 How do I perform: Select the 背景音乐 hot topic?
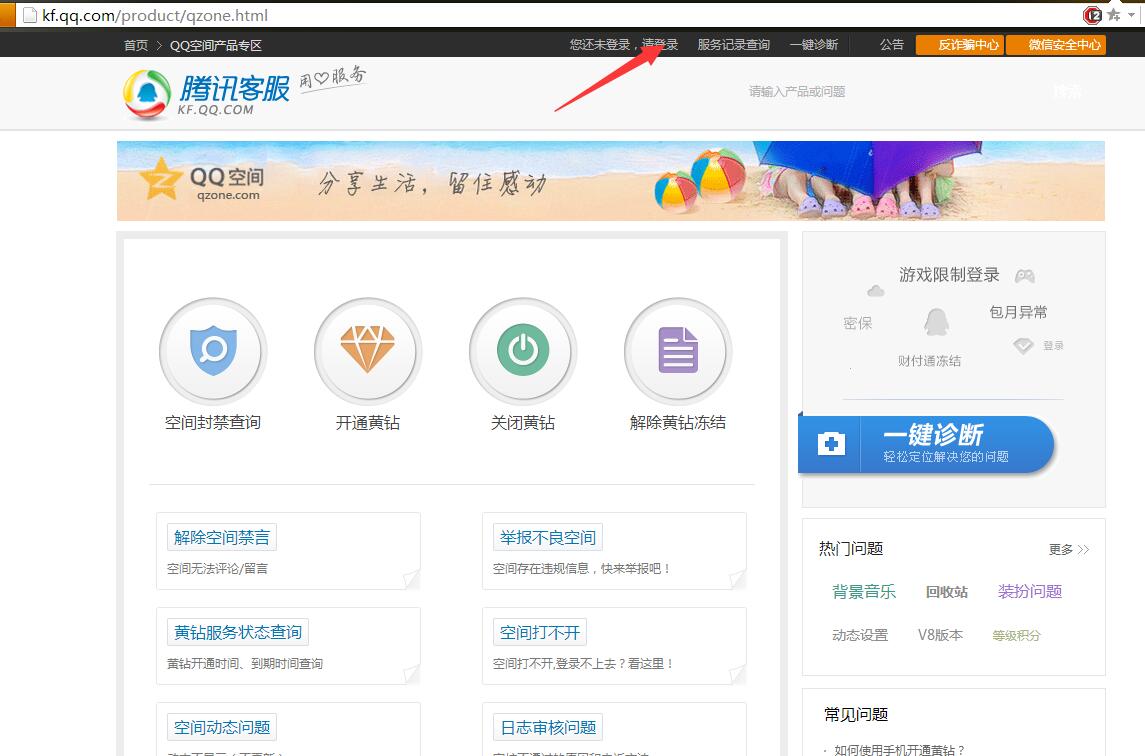click(864, 592)
